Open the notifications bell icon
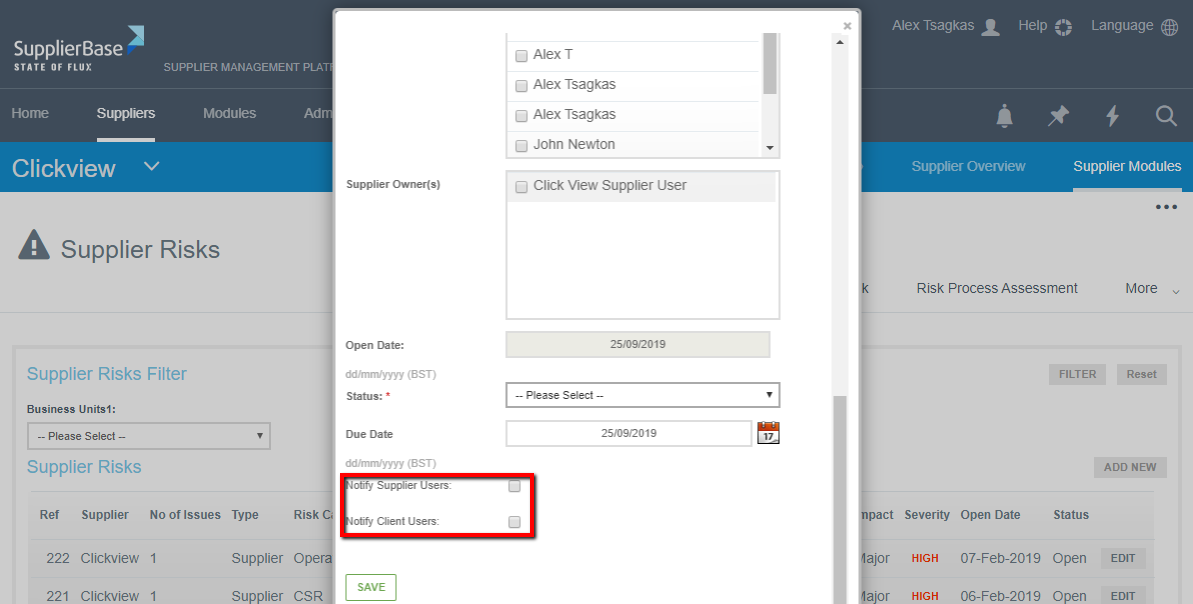Image resolution: width=1193 pixels, height=604 pixels. point(1004,116)
